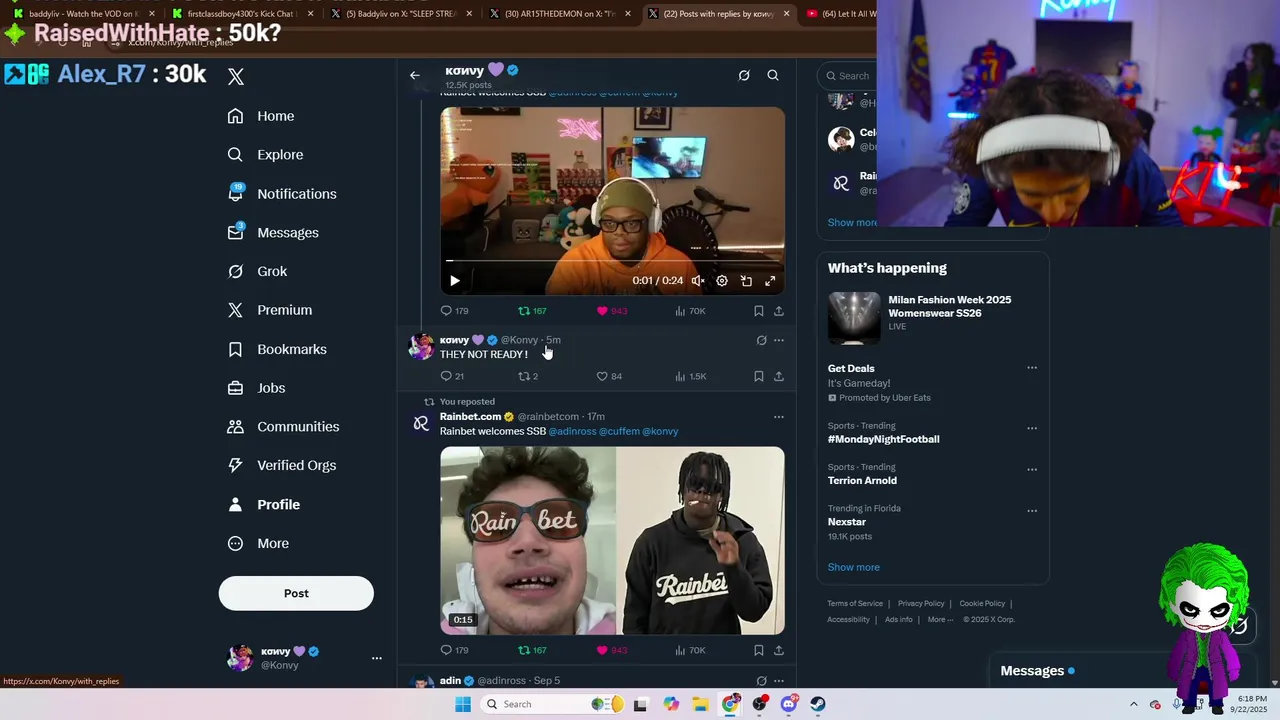This screenshot has width=1280, height=720.
Task: Open the more menu on the THEY NOT READY post
Action: tap(779, 340)
